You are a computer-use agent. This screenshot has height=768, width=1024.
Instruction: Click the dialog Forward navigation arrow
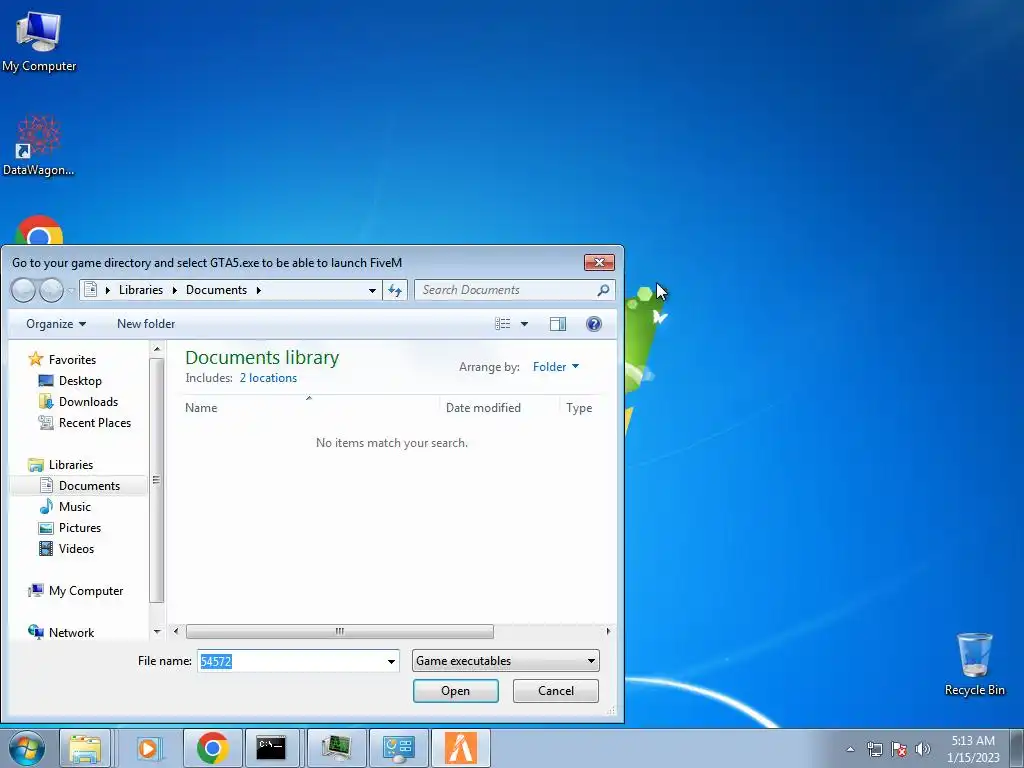click(x=51, y=290)
